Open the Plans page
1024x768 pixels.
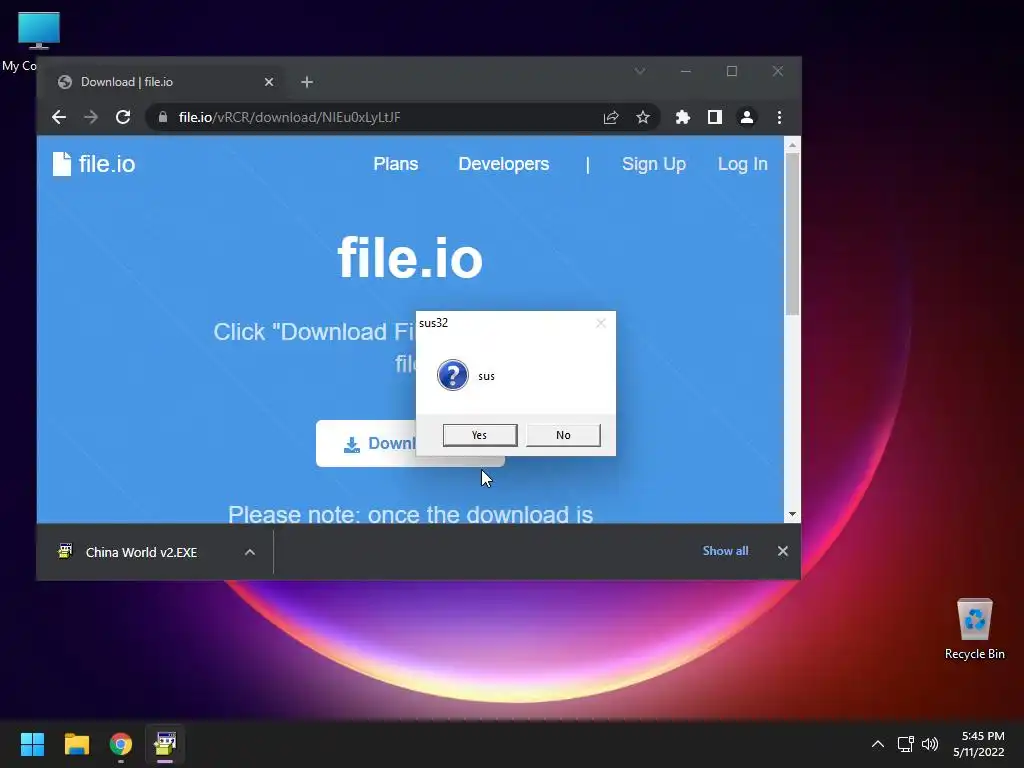tap(396, 164)
